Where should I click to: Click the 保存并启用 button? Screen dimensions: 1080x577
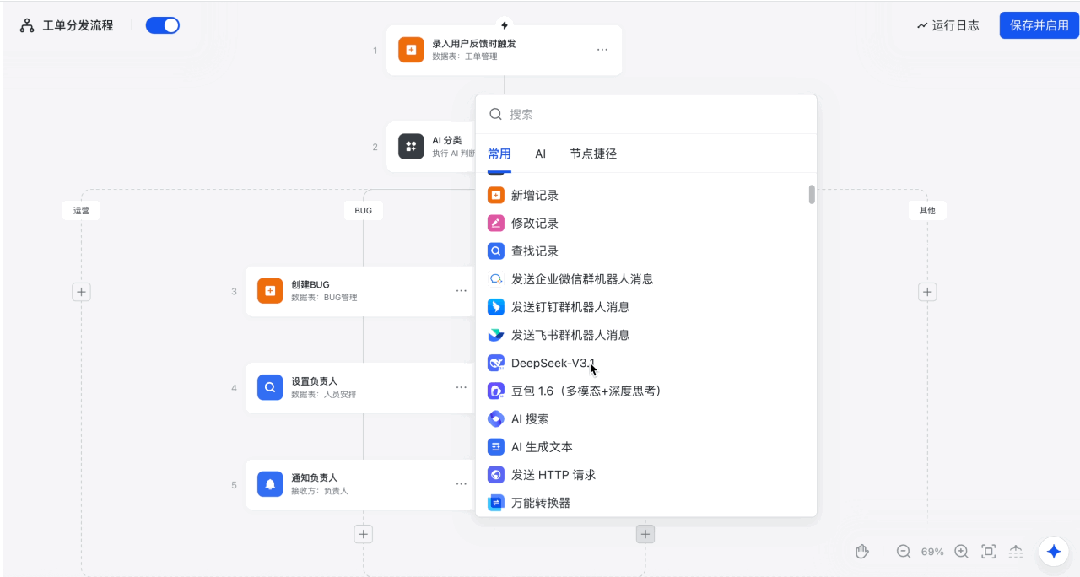tap(1039, 25)
